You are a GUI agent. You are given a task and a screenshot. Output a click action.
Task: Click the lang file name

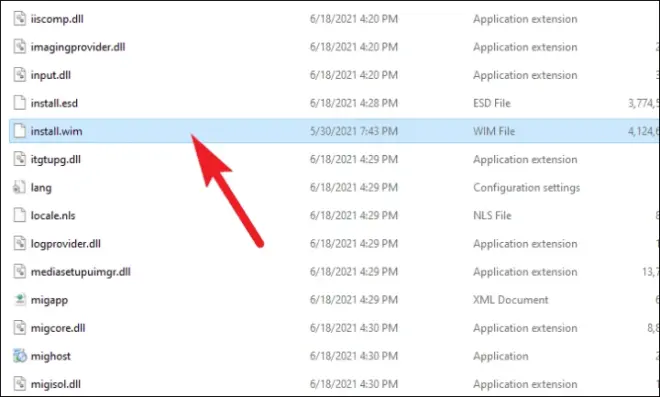(x=41, y=188)
